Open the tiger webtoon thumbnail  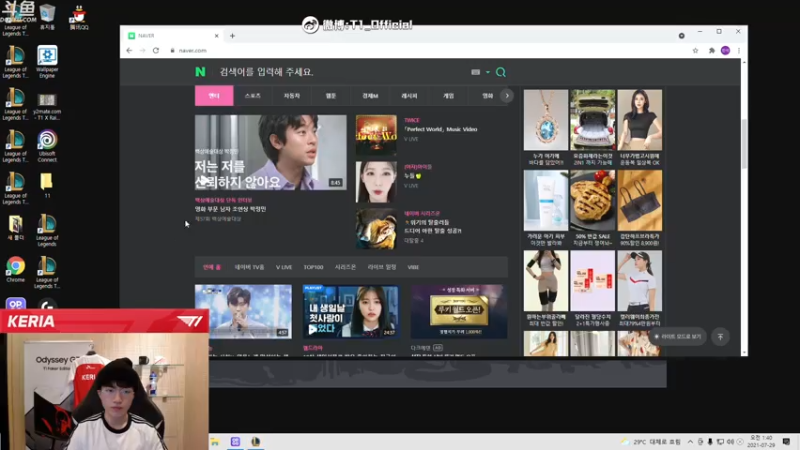pos(376,229)
